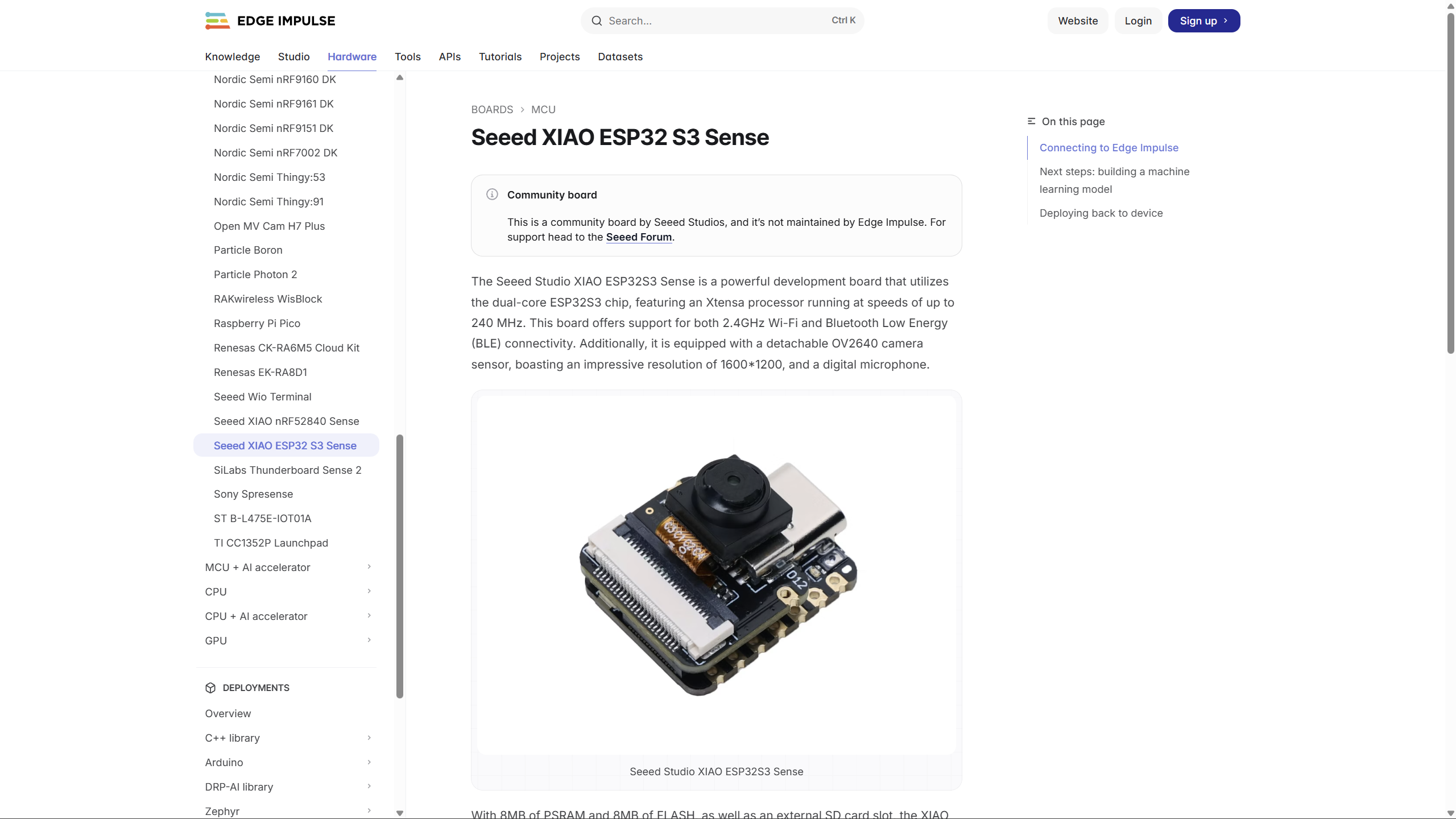Click the Edge Impulse logo
Viewport: 1456px width, 819px height.
(x=270, y=20)
